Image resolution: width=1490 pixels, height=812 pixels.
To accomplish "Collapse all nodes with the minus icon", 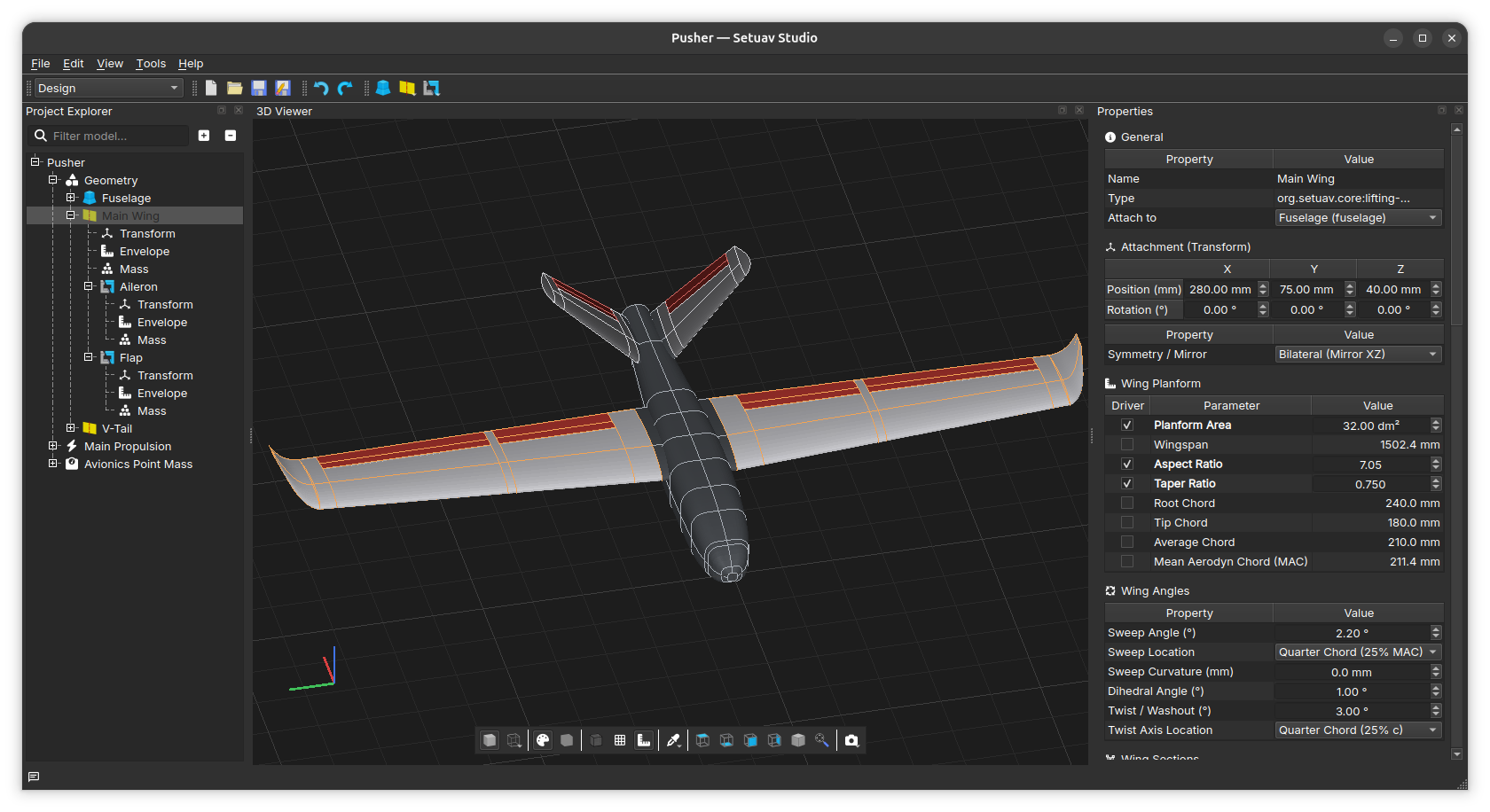I will click(231, 136).
